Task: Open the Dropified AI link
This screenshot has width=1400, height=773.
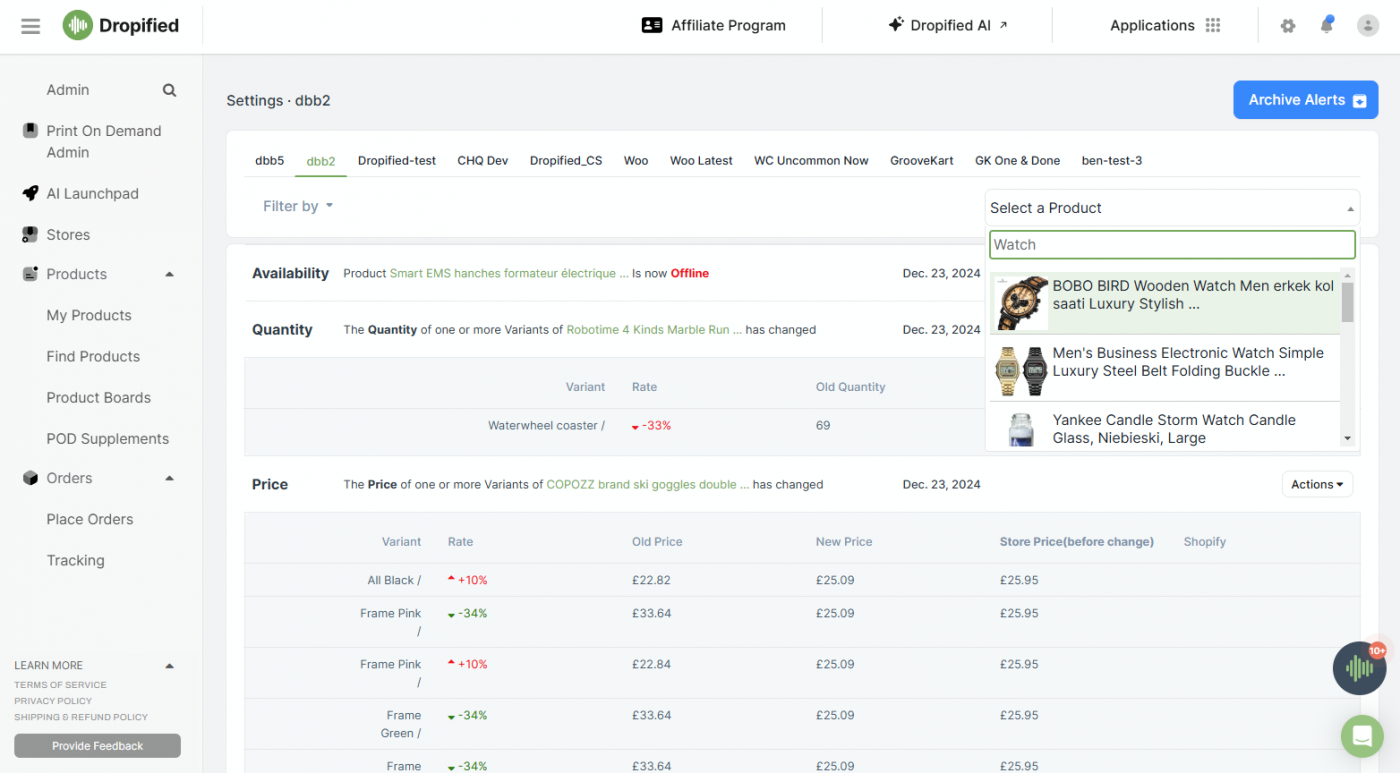Action: coord(949,26)
